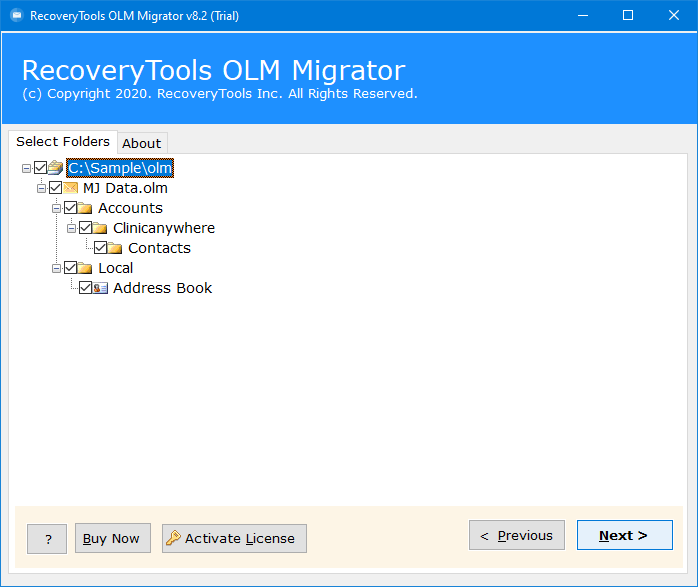This screenshot has width=698, height=587.
Task: Close the OLM Migrator window
Action: (674, 16)
